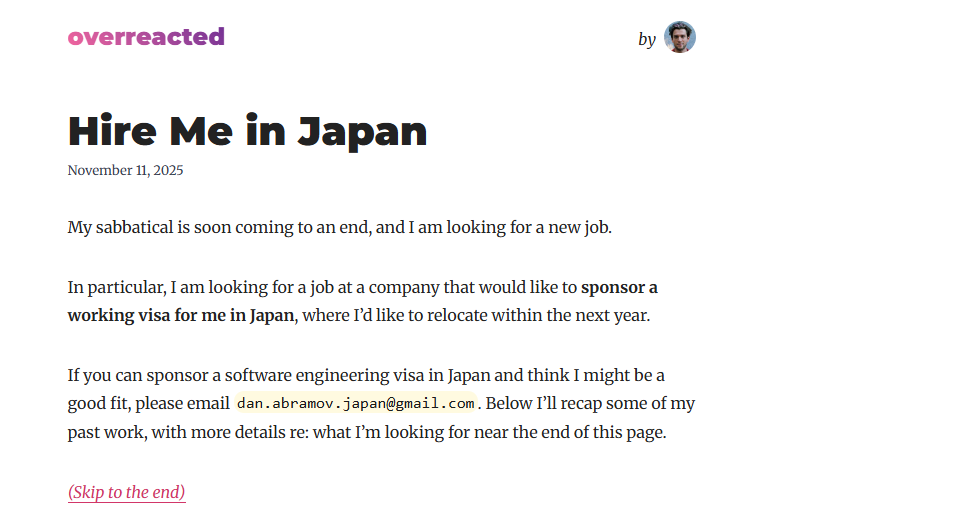The image size is (968, 525).
Task: Select the dan.abramov.japan@gmail.com email address
Action: pyautogui.click(x=356, y=403)
